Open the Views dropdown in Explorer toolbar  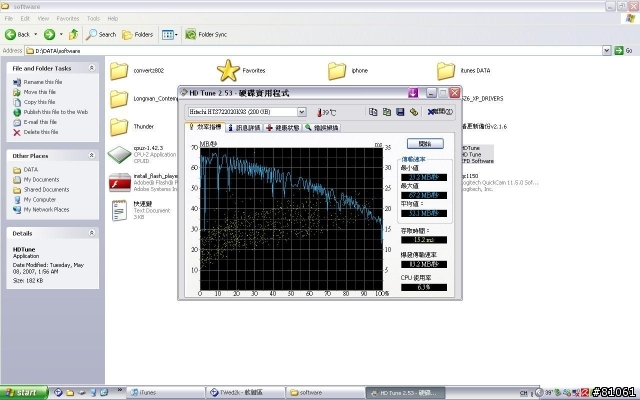pyautogui.click(x=169, y=35)
